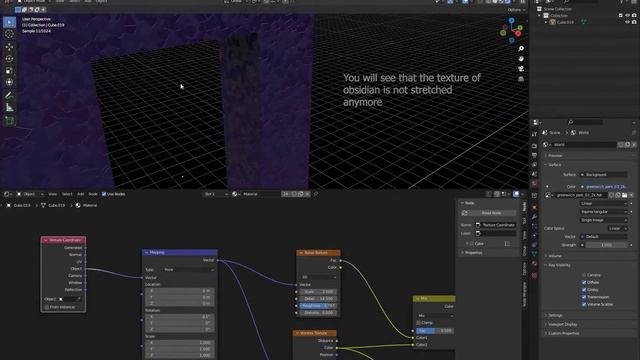
Task: Select the Add Cube tool in viewport toolbar
Action: tap(9, 121)
